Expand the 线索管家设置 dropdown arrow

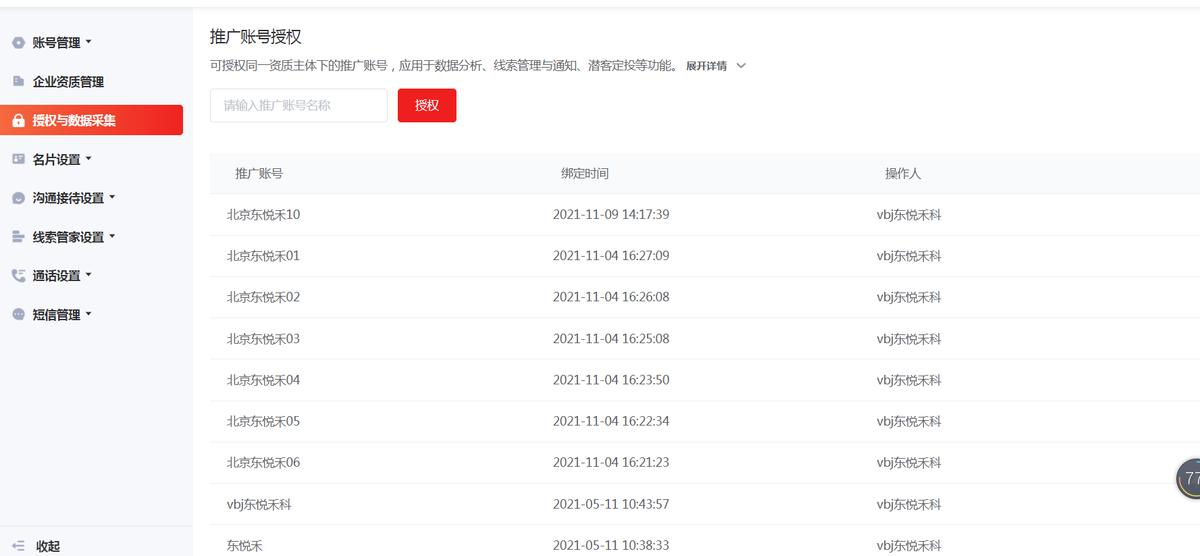pos(112,236)
